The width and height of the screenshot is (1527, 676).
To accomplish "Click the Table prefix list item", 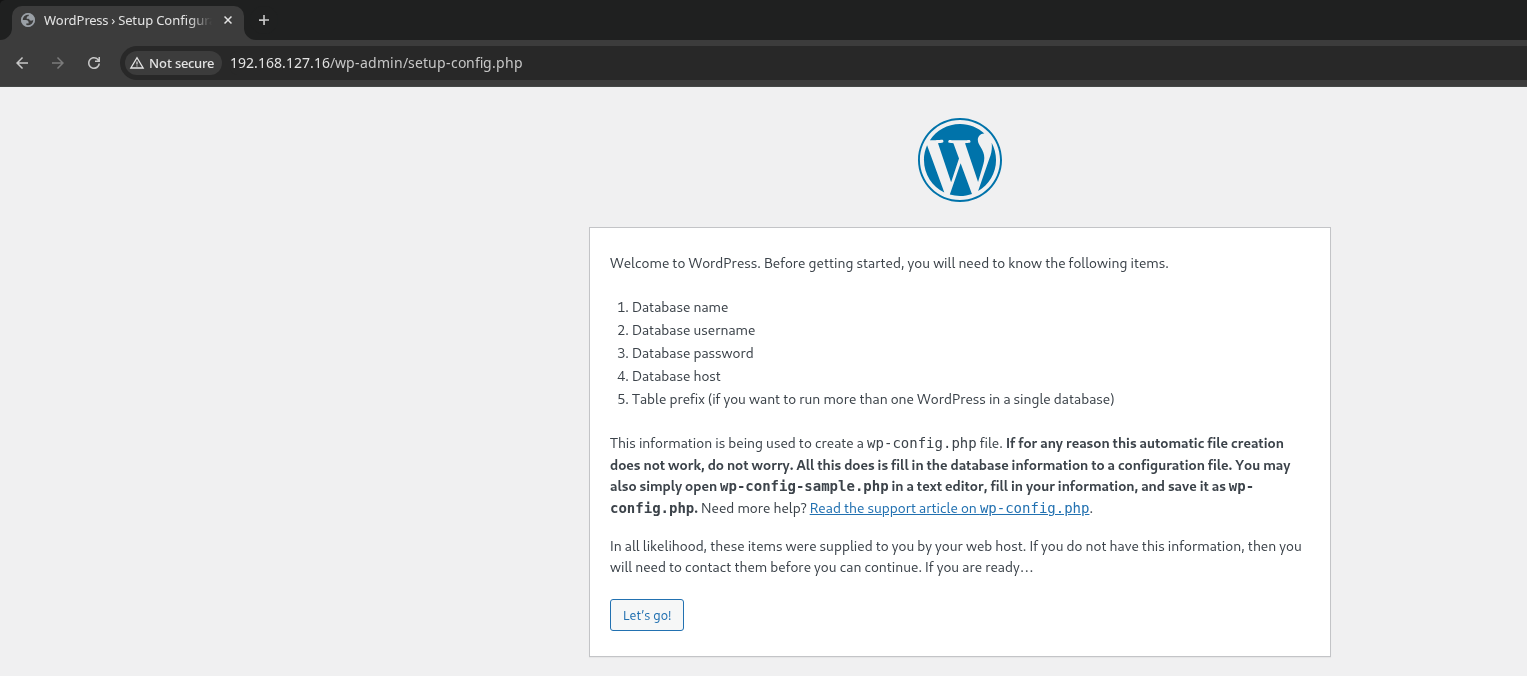I will click(872, 399).
